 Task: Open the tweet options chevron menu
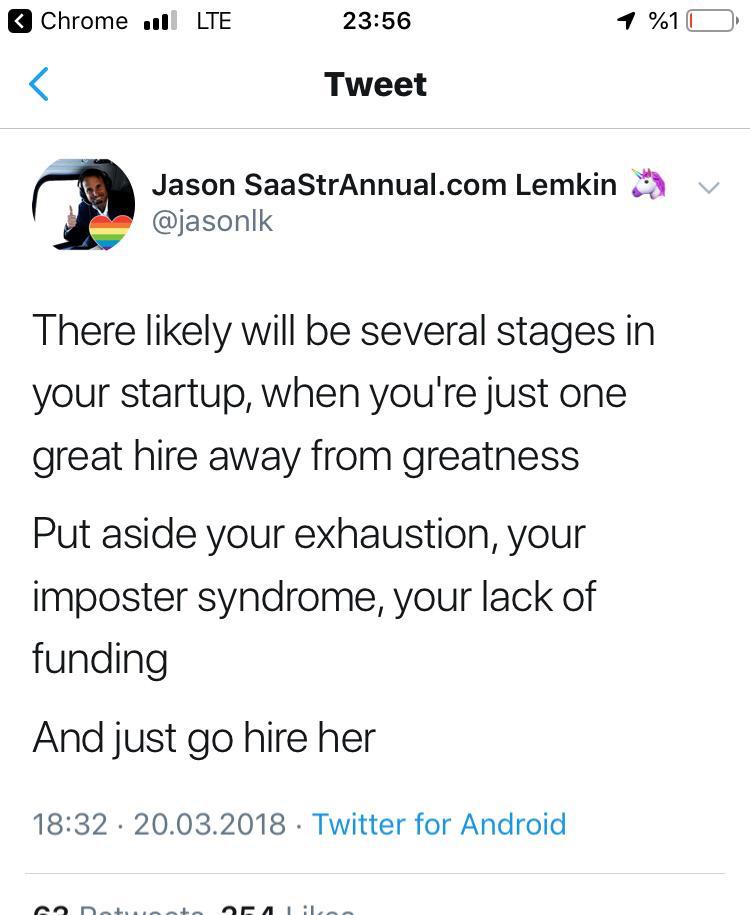708,187
